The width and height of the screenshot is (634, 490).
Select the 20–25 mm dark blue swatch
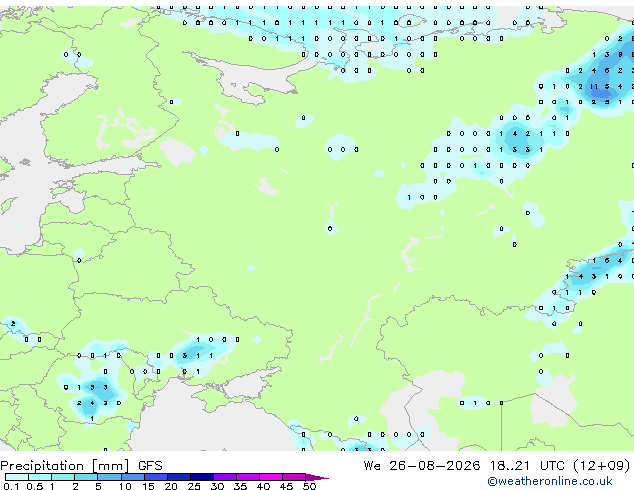tap(179, 477)
